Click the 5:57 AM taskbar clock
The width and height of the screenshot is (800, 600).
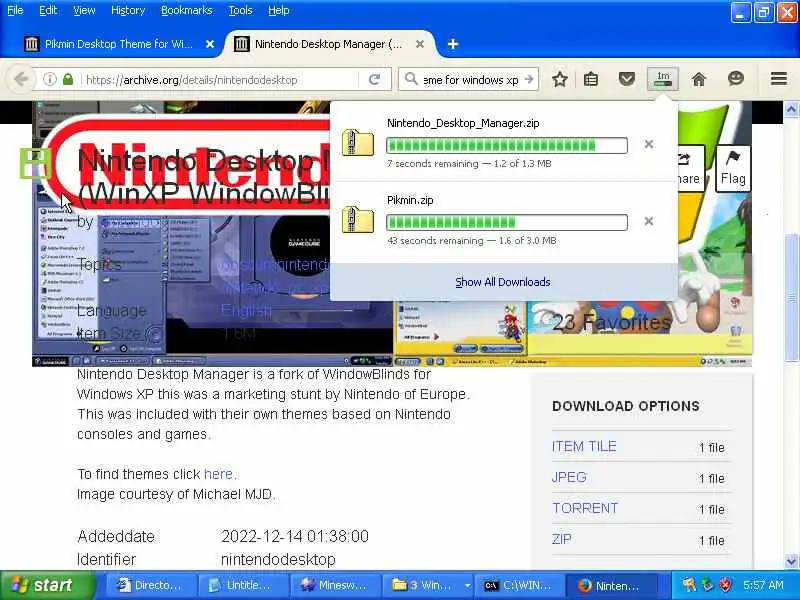[x=763, y=585]
